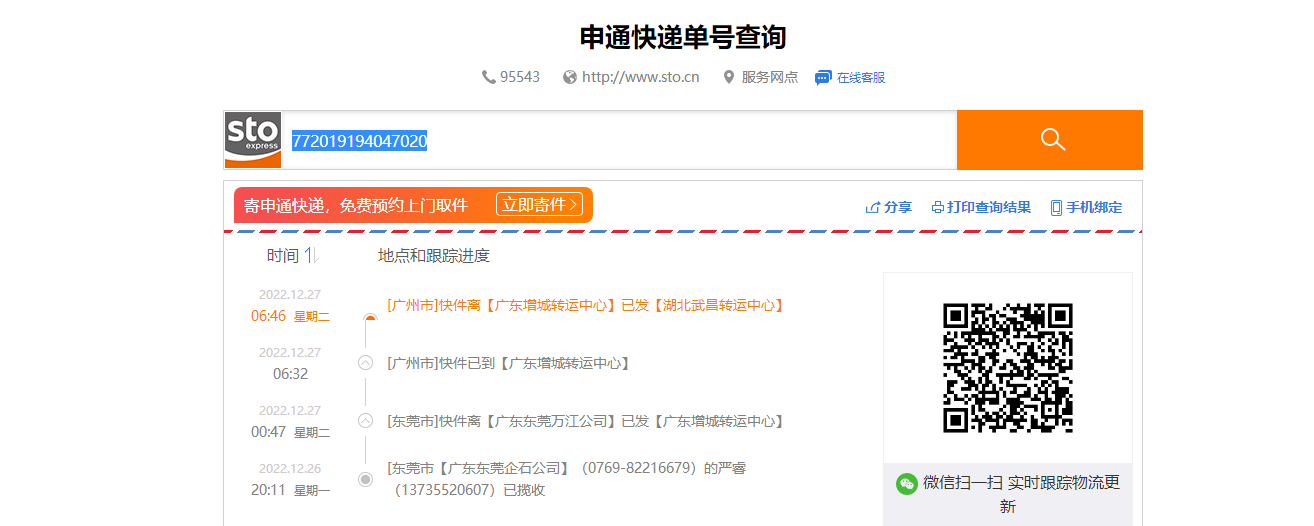Click the 06:46 星期二 timestamp
This screenshot has height=526, width=1314.
click(x=290, y=316)
